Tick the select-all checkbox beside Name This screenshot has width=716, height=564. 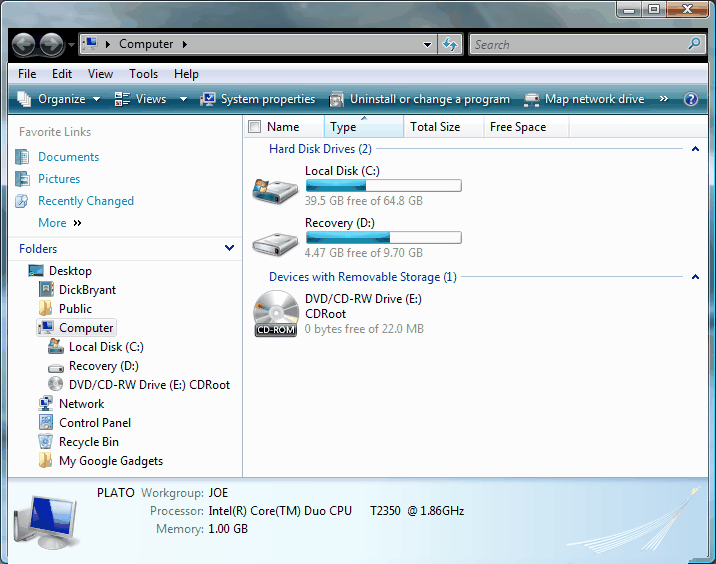pos(254,127)
